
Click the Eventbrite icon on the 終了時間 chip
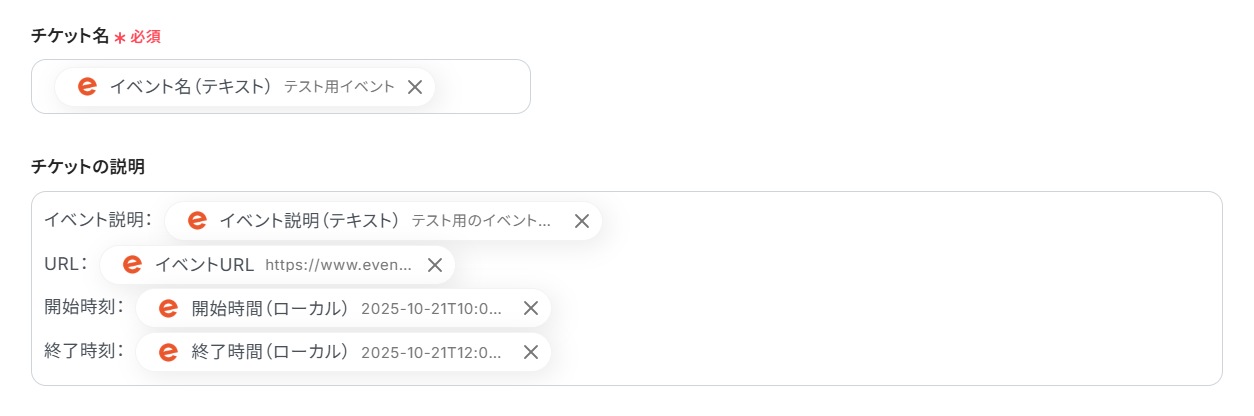click(168, 352)
